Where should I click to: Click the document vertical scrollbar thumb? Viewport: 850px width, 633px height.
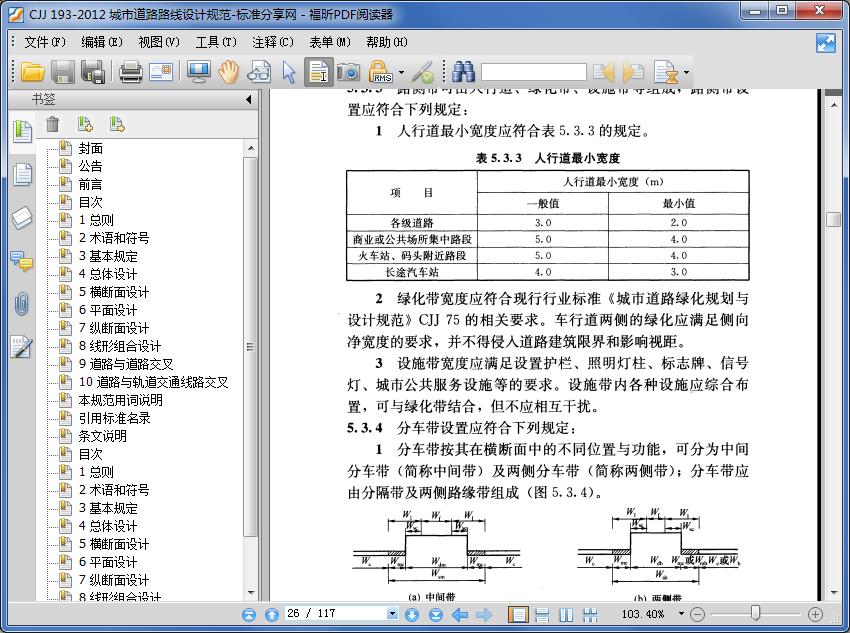(x=833, y=219)
